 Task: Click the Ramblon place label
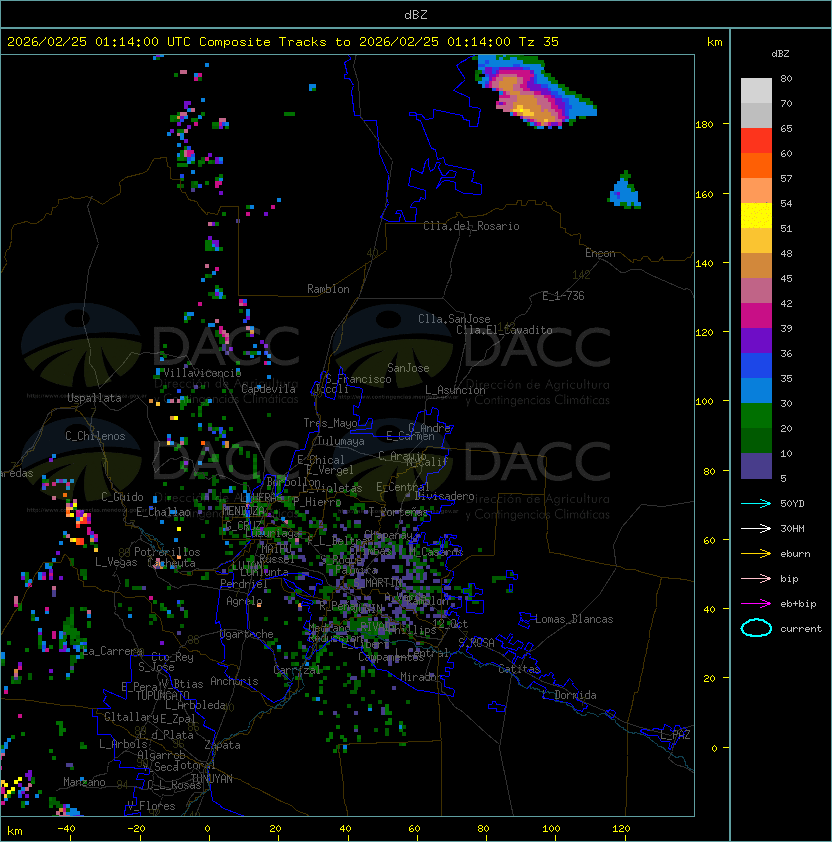(x=328, y=289)
